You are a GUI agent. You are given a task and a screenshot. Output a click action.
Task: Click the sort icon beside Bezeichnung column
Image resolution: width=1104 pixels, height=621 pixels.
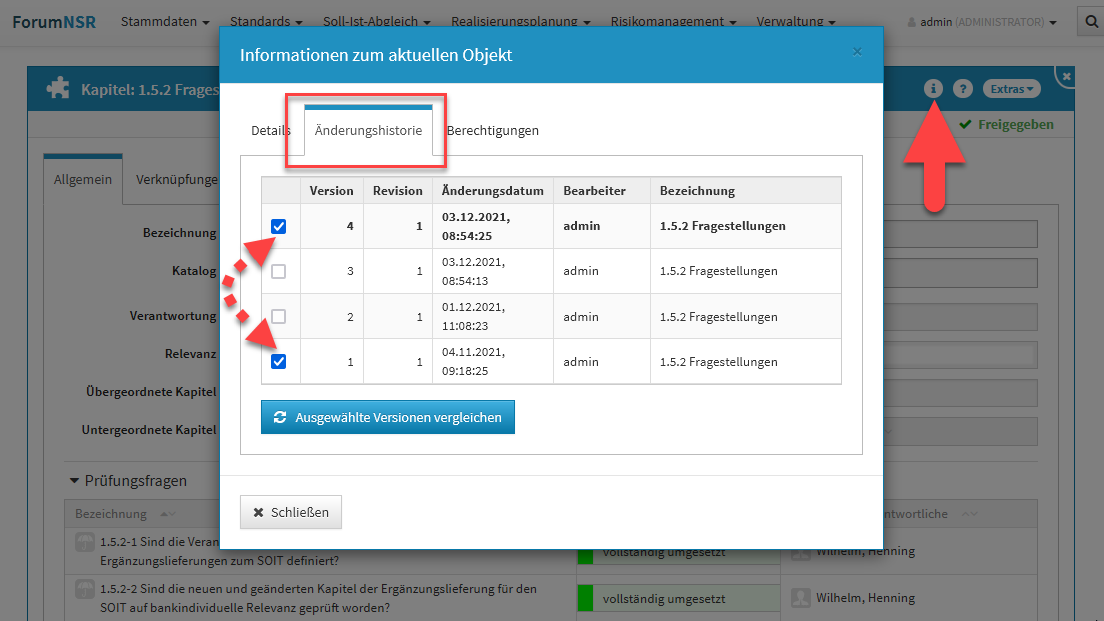[165, 514]
